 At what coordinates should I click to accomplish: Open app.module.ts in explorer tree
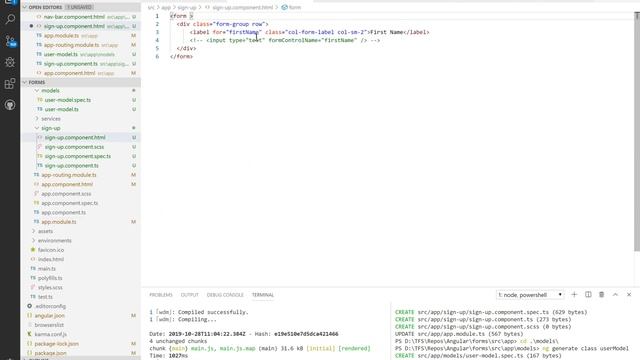[80, 222]
